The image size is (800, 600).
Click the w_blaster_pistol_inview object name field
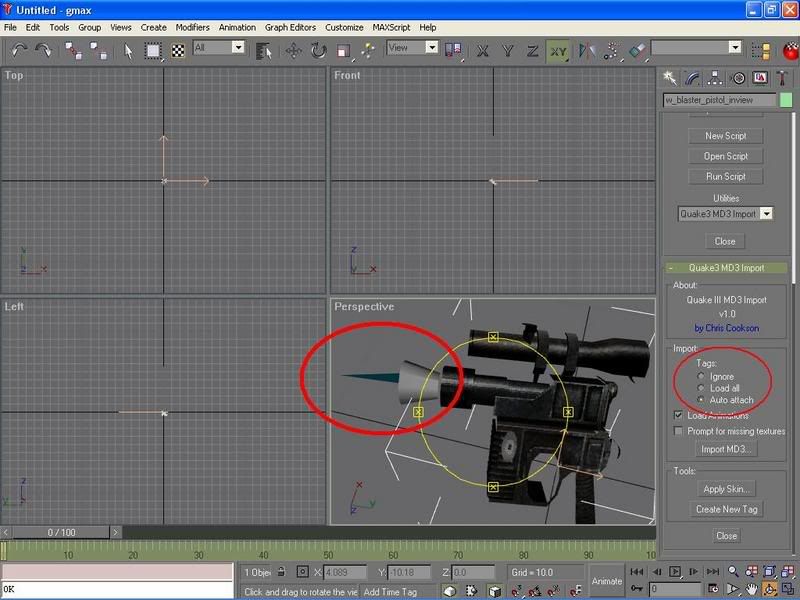click(x=719, y=100)
